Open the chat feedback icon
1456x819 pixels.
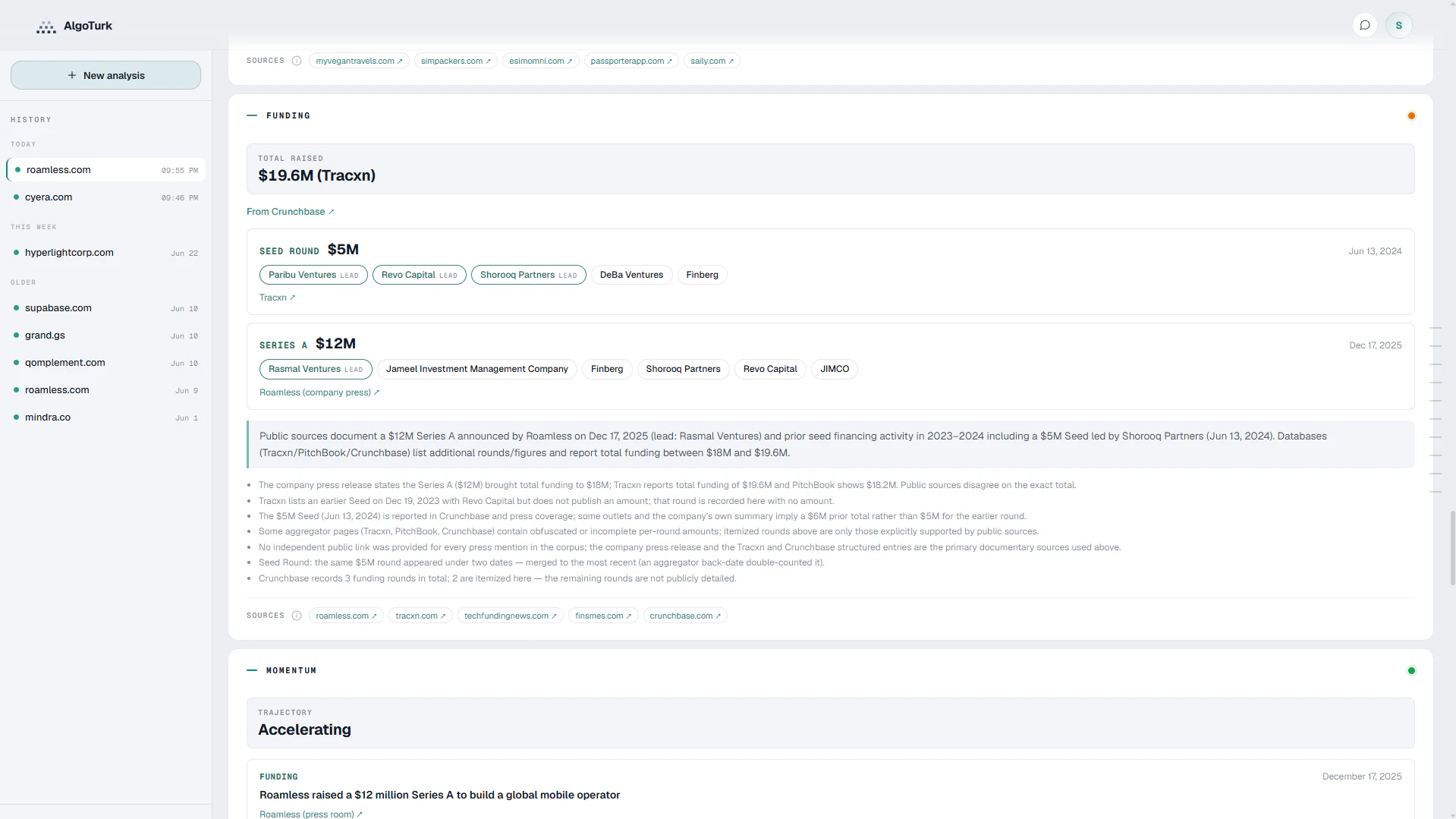coord(1364,25)
